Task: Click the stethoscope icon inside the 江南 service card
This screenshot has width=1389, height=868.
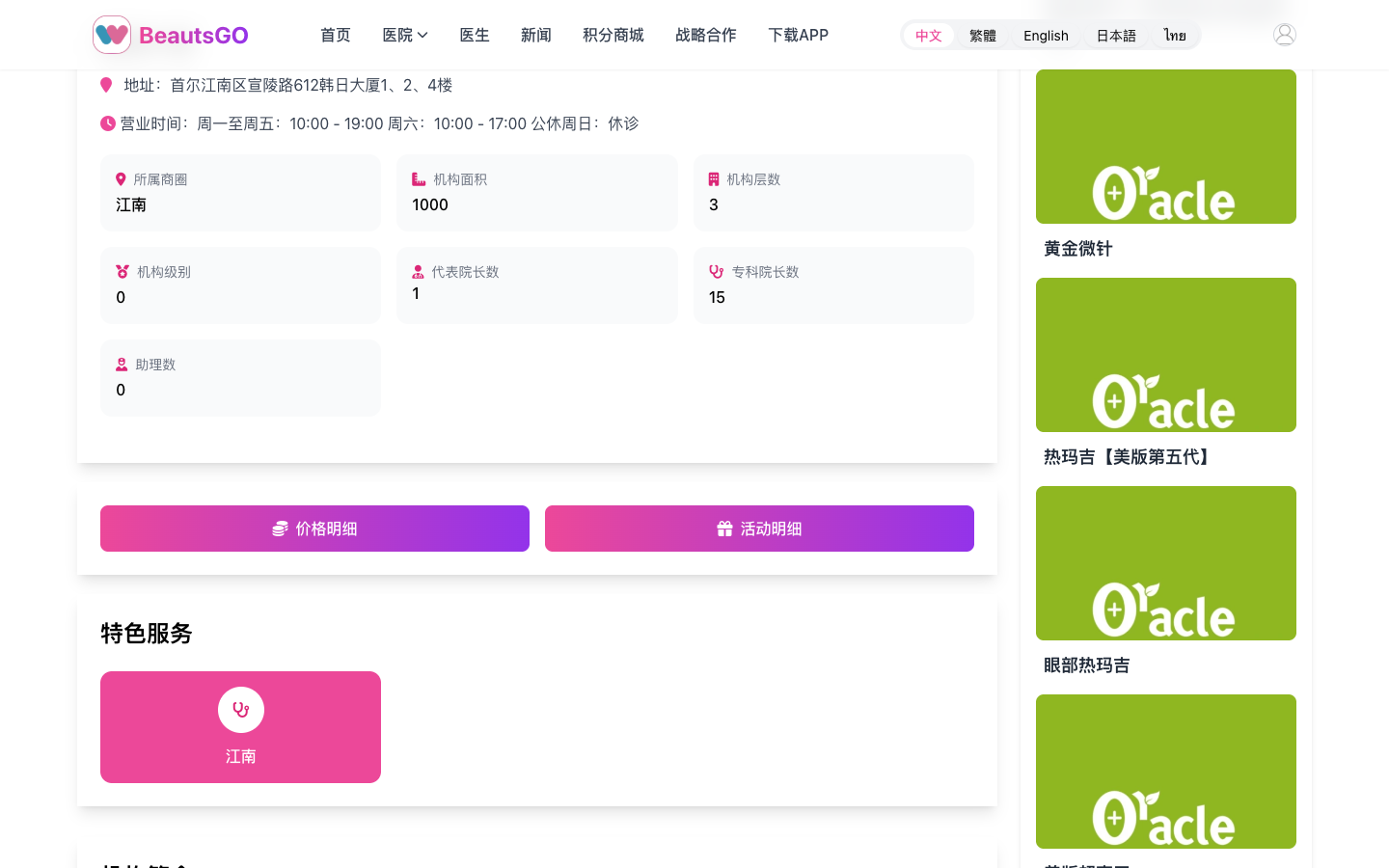Action: click(240, 709)
